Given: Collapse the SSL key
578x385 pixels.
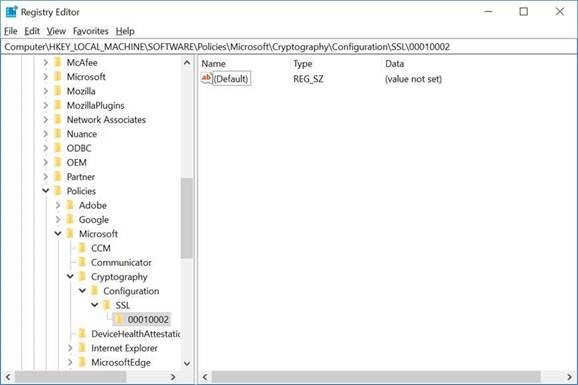Looking at the screenshot, I should click(x=95, y=305).
